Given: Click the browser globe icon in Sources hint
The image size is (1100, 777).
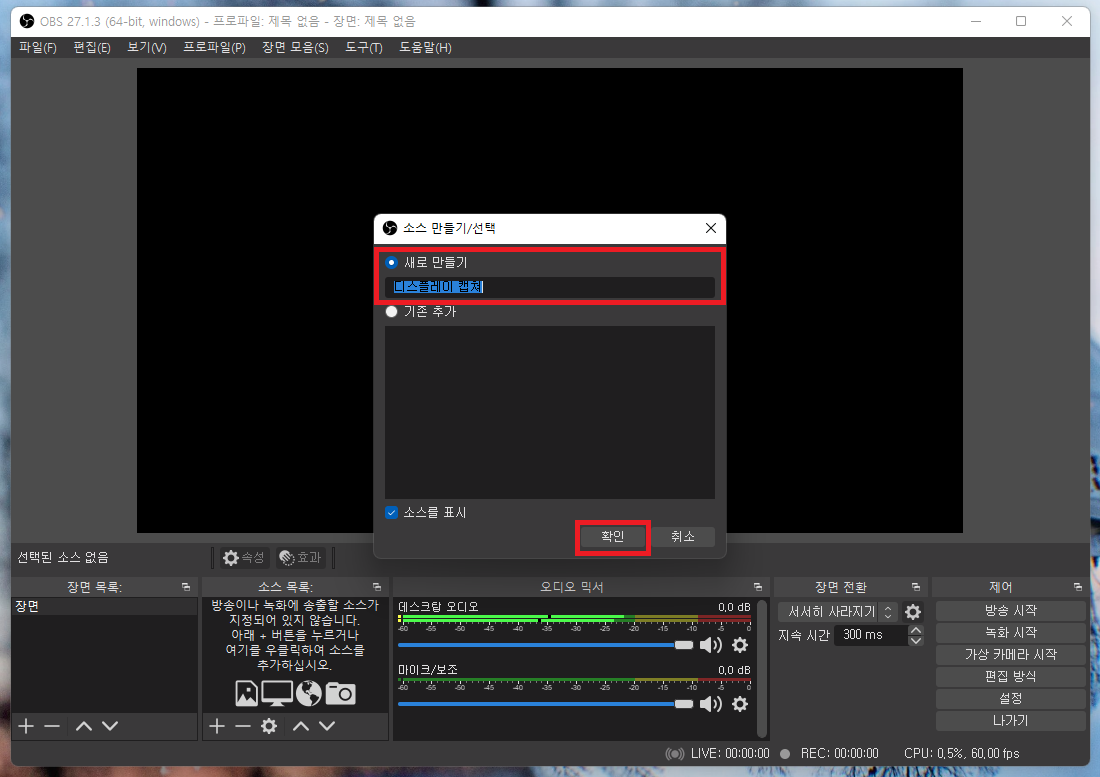Looking at the screenshot, I should [309, 694].
